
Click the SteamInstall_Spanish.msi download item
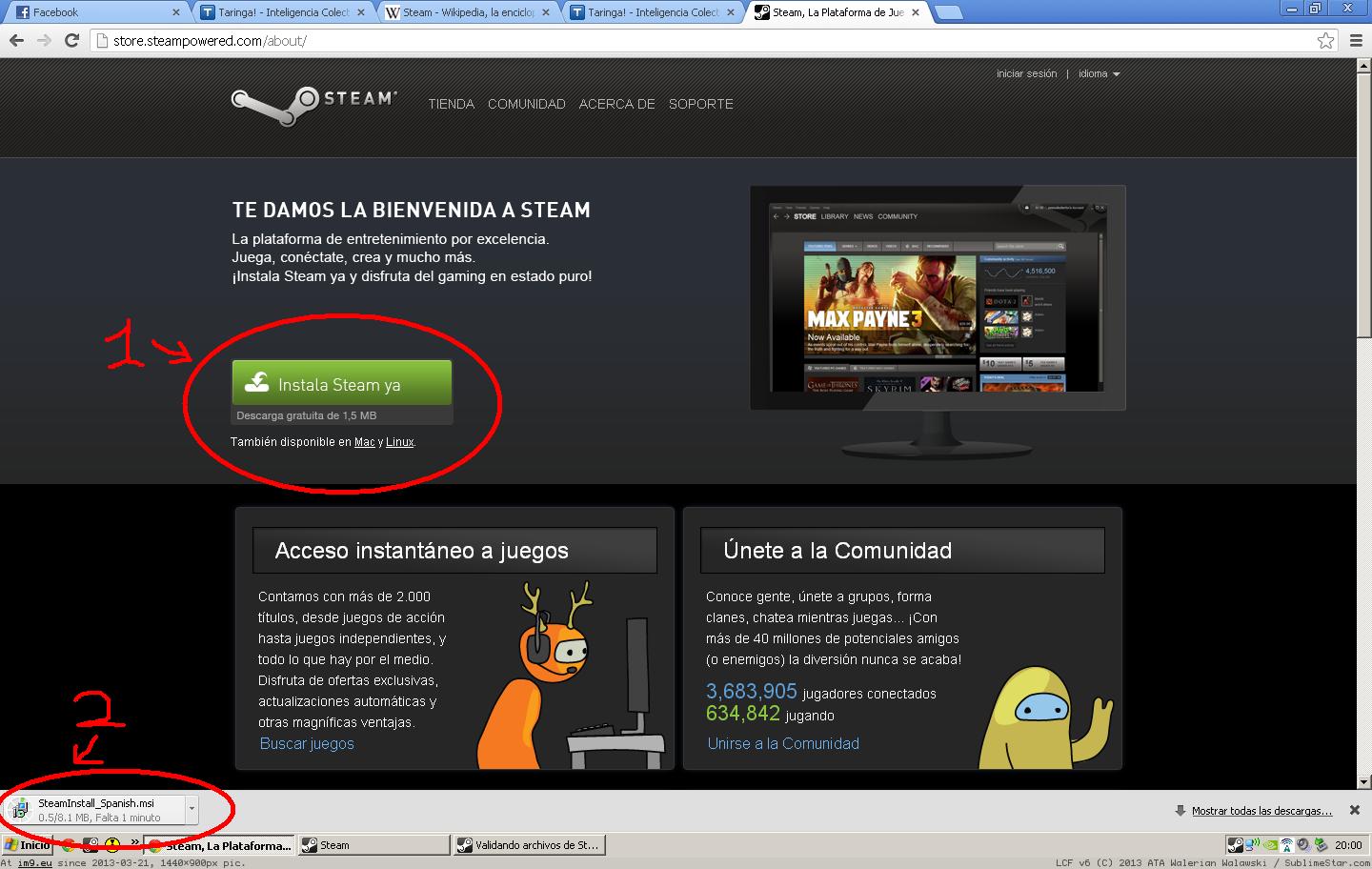(x=103, y=810)
